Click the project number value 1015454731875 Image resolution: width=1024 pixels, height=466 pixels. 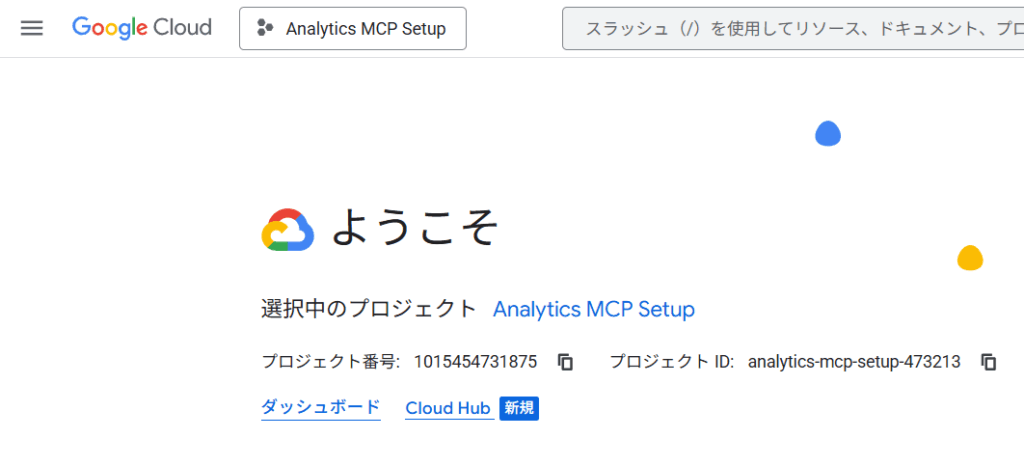pyautogui.click(x=476, y=362)
